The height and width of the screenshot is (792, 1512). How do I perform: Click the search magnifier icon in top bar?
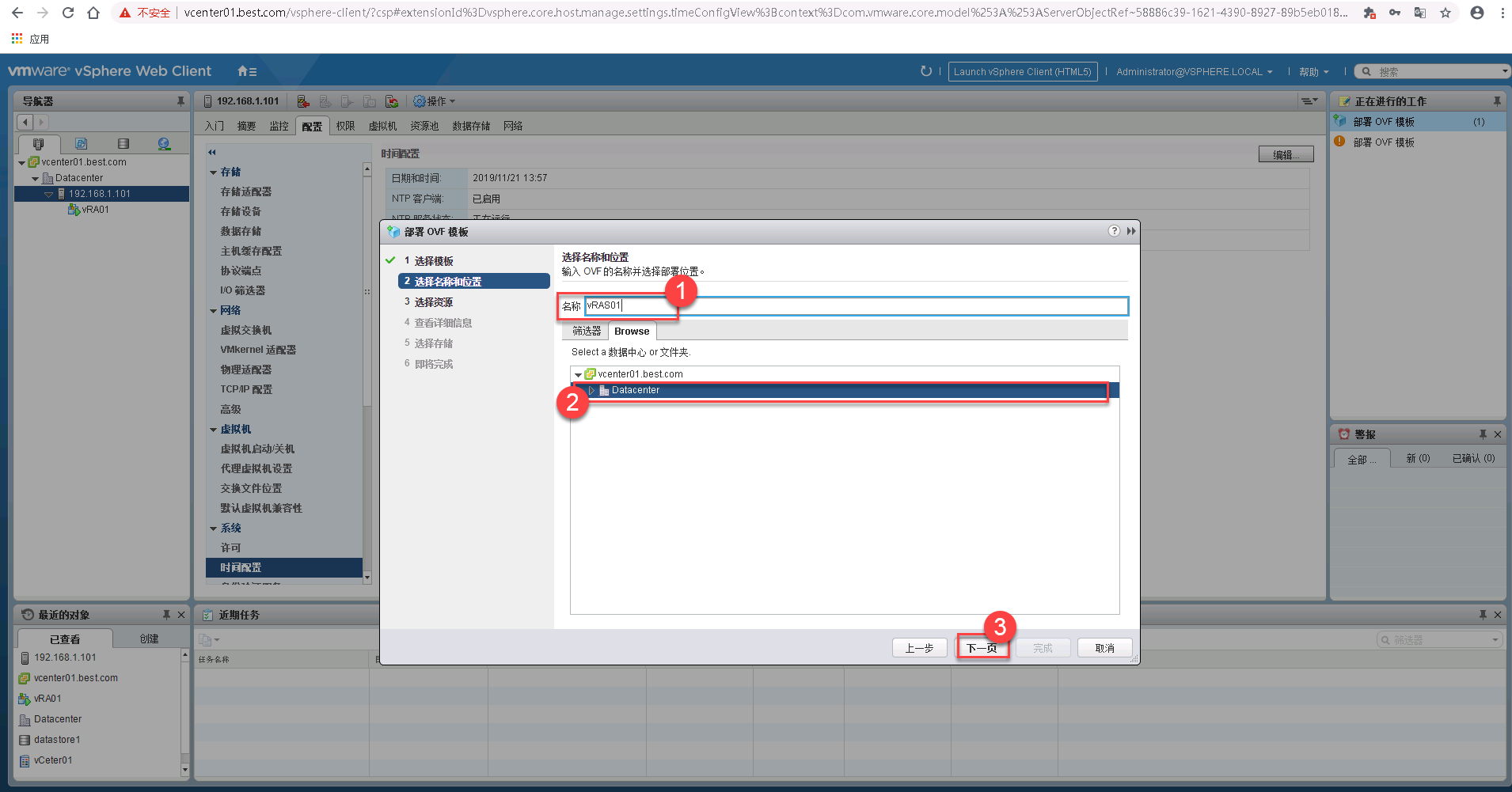point(1366,71)
